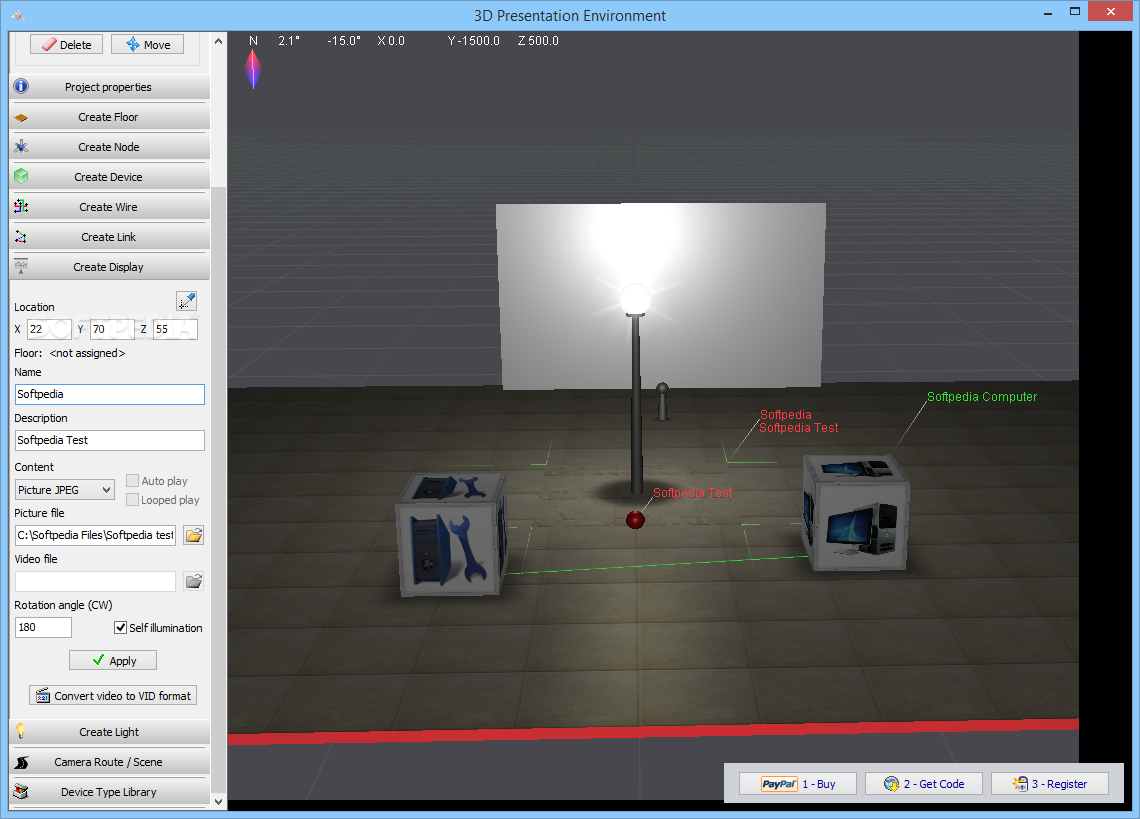Click the Name field containing Softpedia
Image resolution: width=1140 pixels, height=819 pixels.
(110, 394)
